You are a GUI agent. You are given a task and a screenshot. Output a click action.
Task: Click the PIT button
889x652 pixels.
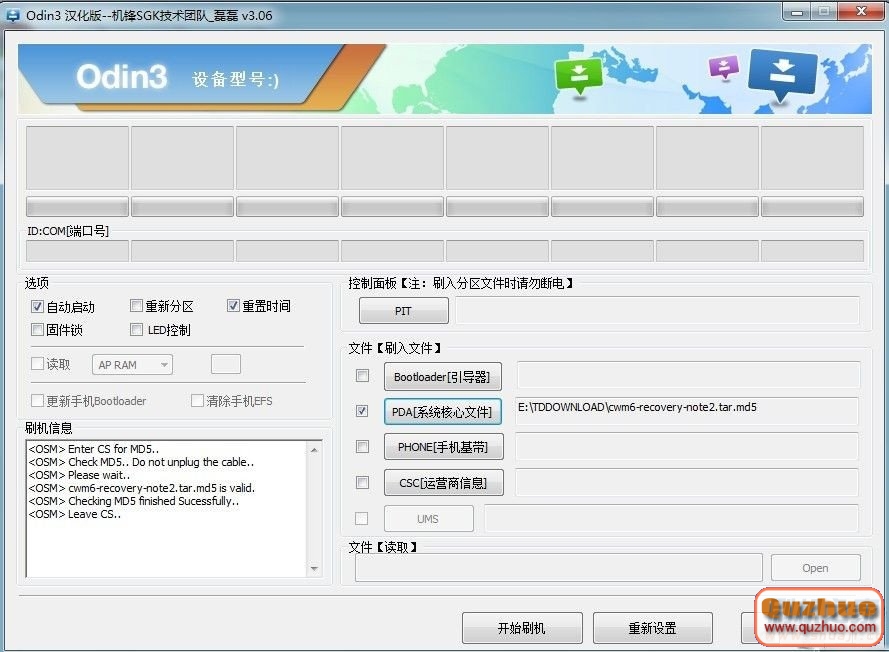(404, 311)
